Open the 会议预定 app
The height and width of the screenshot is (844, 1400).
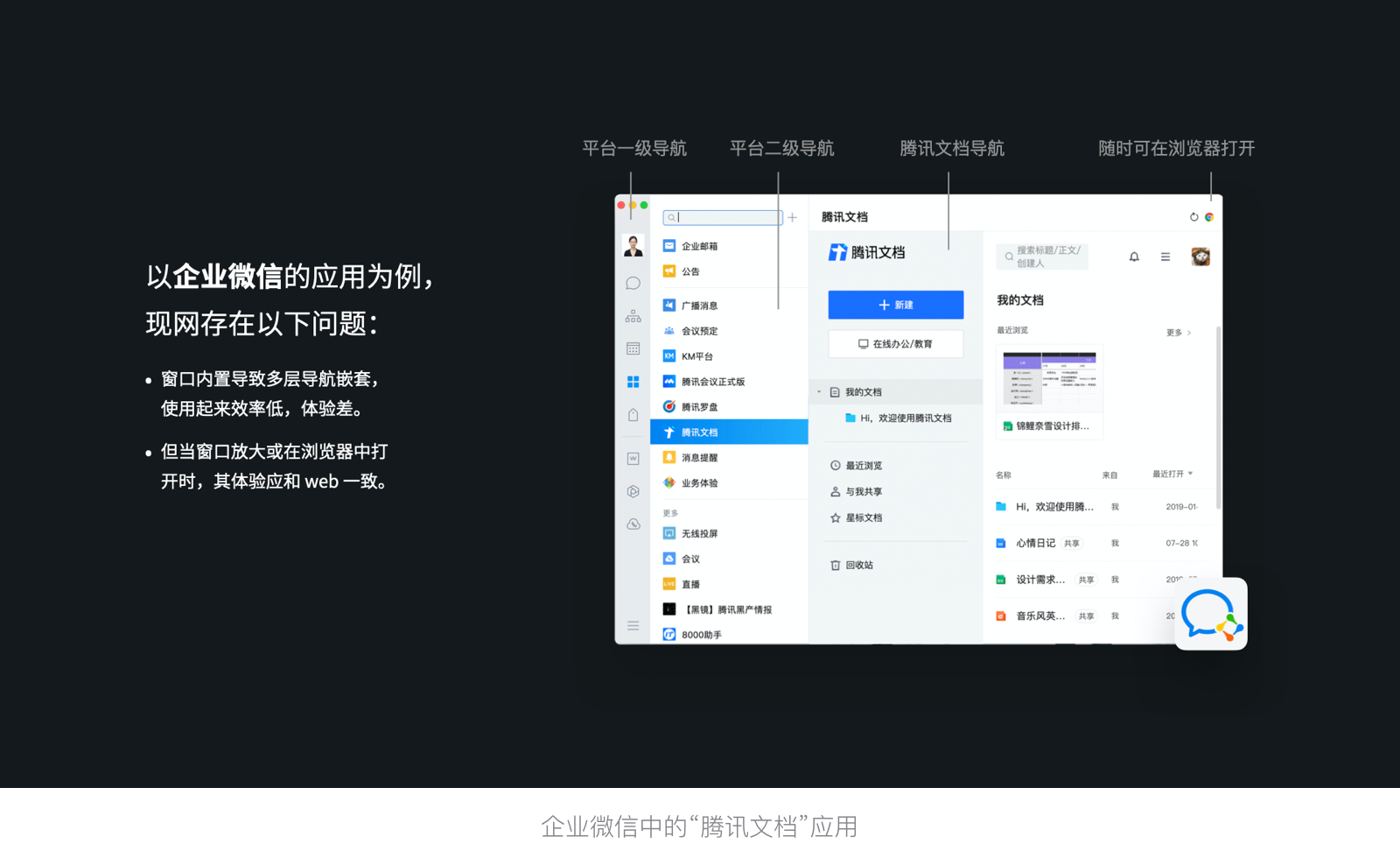coord(729,331)
